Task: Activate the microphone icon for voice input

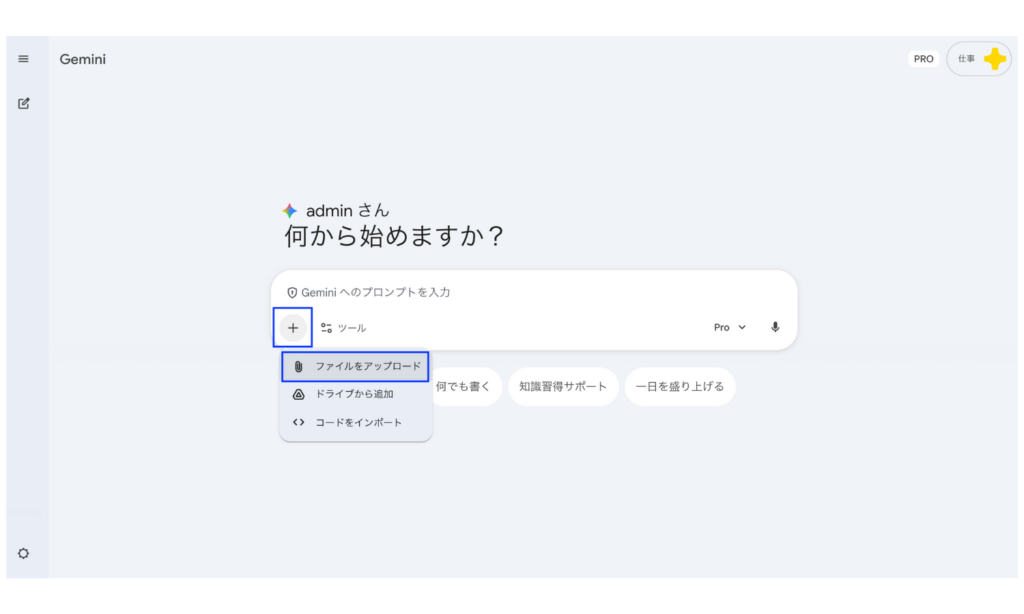Action: 775,327
